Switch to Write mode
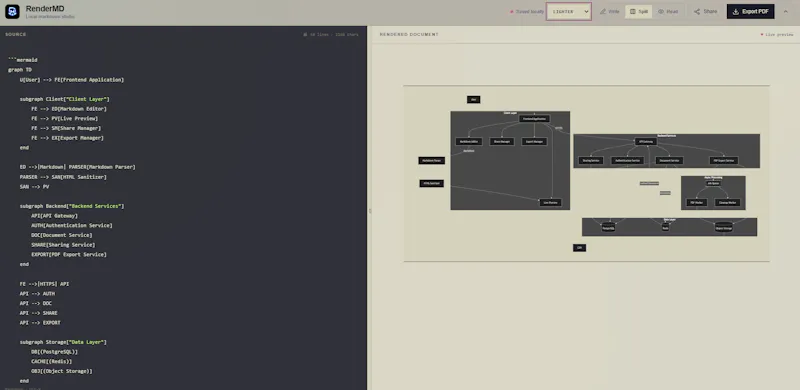Screen dimensions: 800x390 click(x=610, y=11)
